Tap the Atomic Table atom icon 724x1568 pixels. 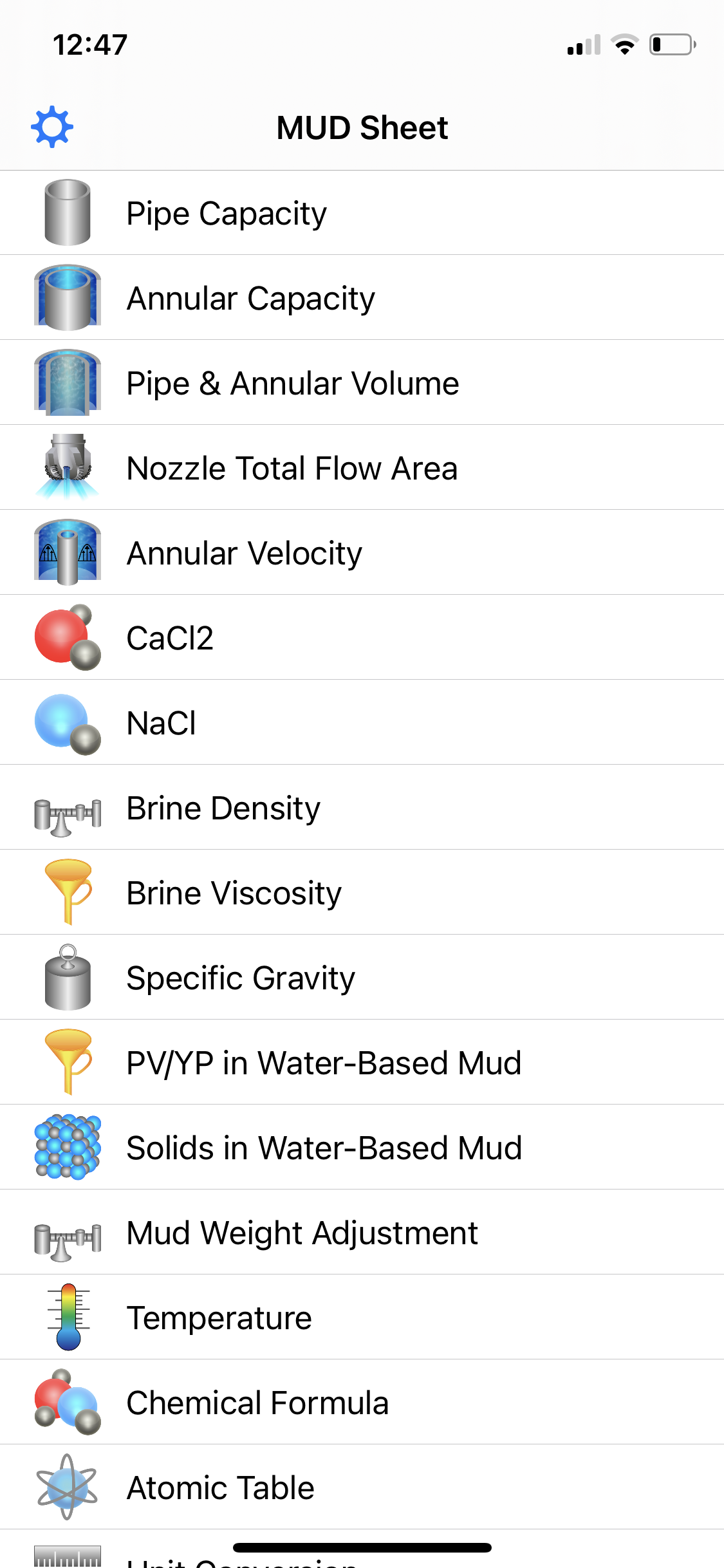68,1487
